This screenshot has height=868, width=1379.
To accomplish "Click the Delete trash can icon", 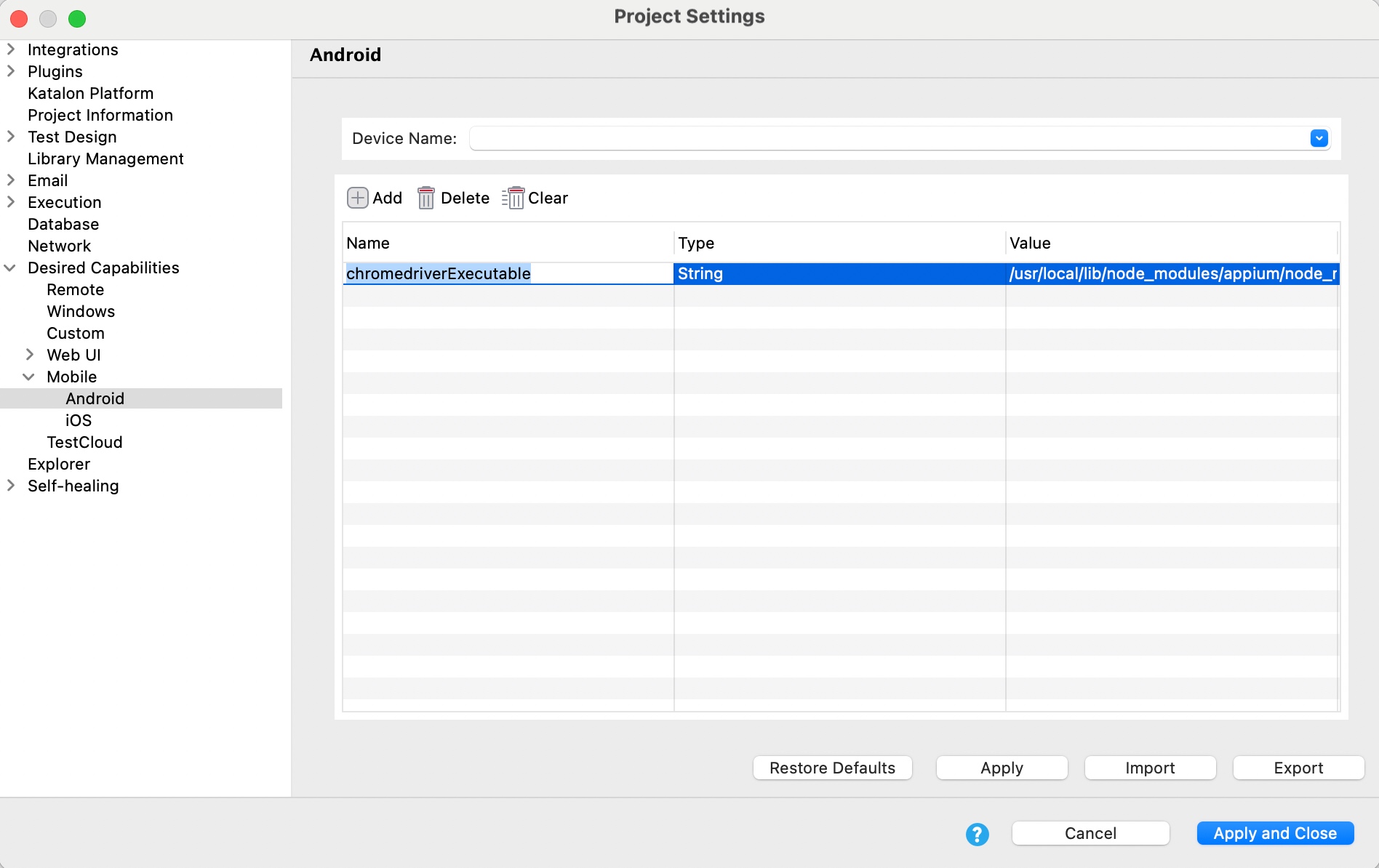I will point(425,198).
